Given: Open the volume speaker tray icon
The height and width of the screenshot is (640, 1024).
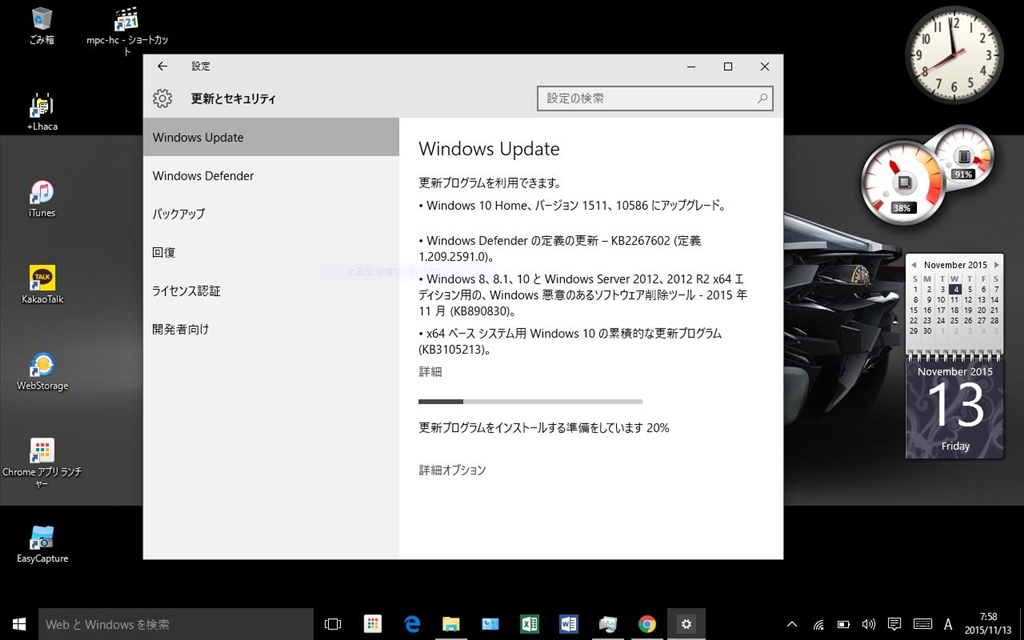Looking at the screenshot, I should [x=868, y=624].
